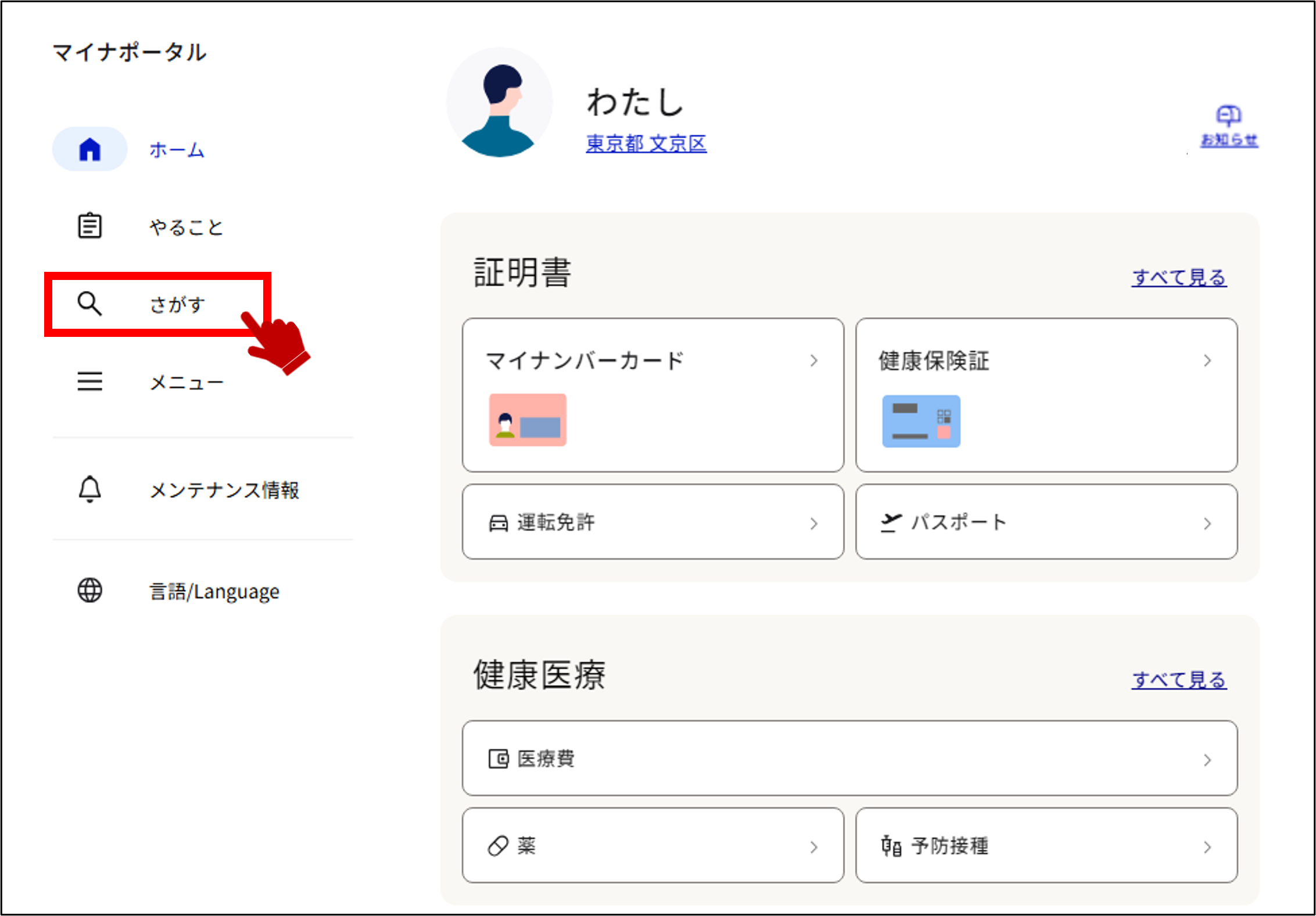Click the お知らせ mailbox icon
Screen dimensions: 1316x916
(1229, 116)
